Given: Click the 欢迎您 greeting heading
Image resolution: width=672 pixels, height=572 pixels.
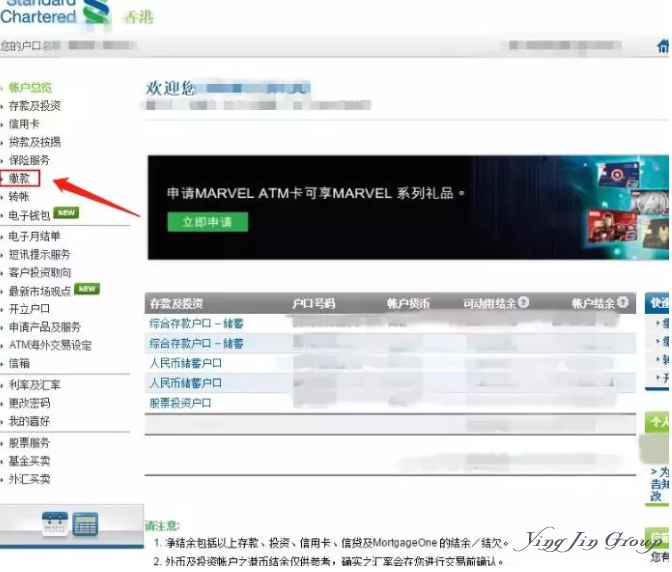Looking at the screenshot, I should 171,88.
